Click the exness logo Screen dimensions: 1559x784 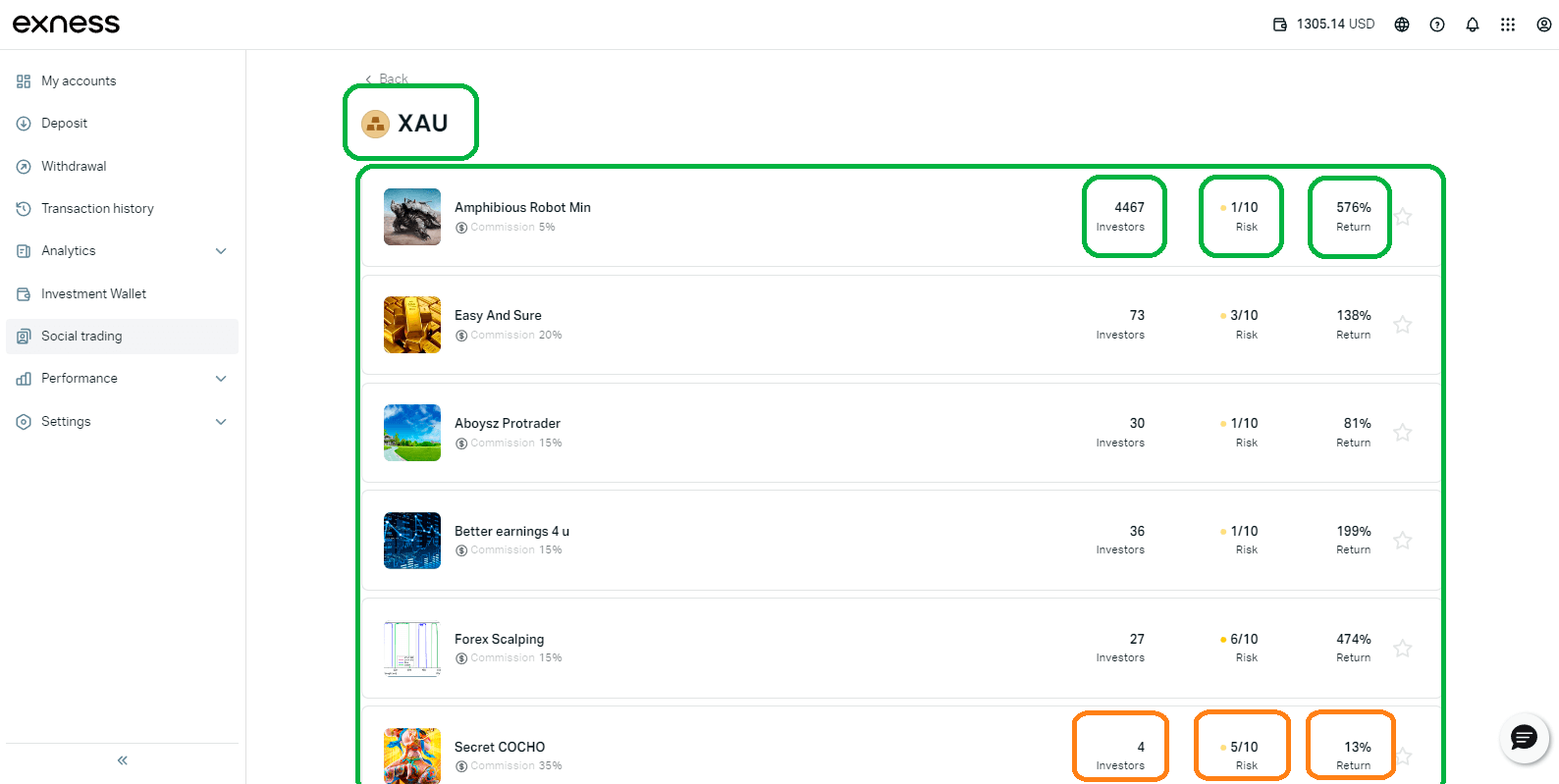pos(66,25)
